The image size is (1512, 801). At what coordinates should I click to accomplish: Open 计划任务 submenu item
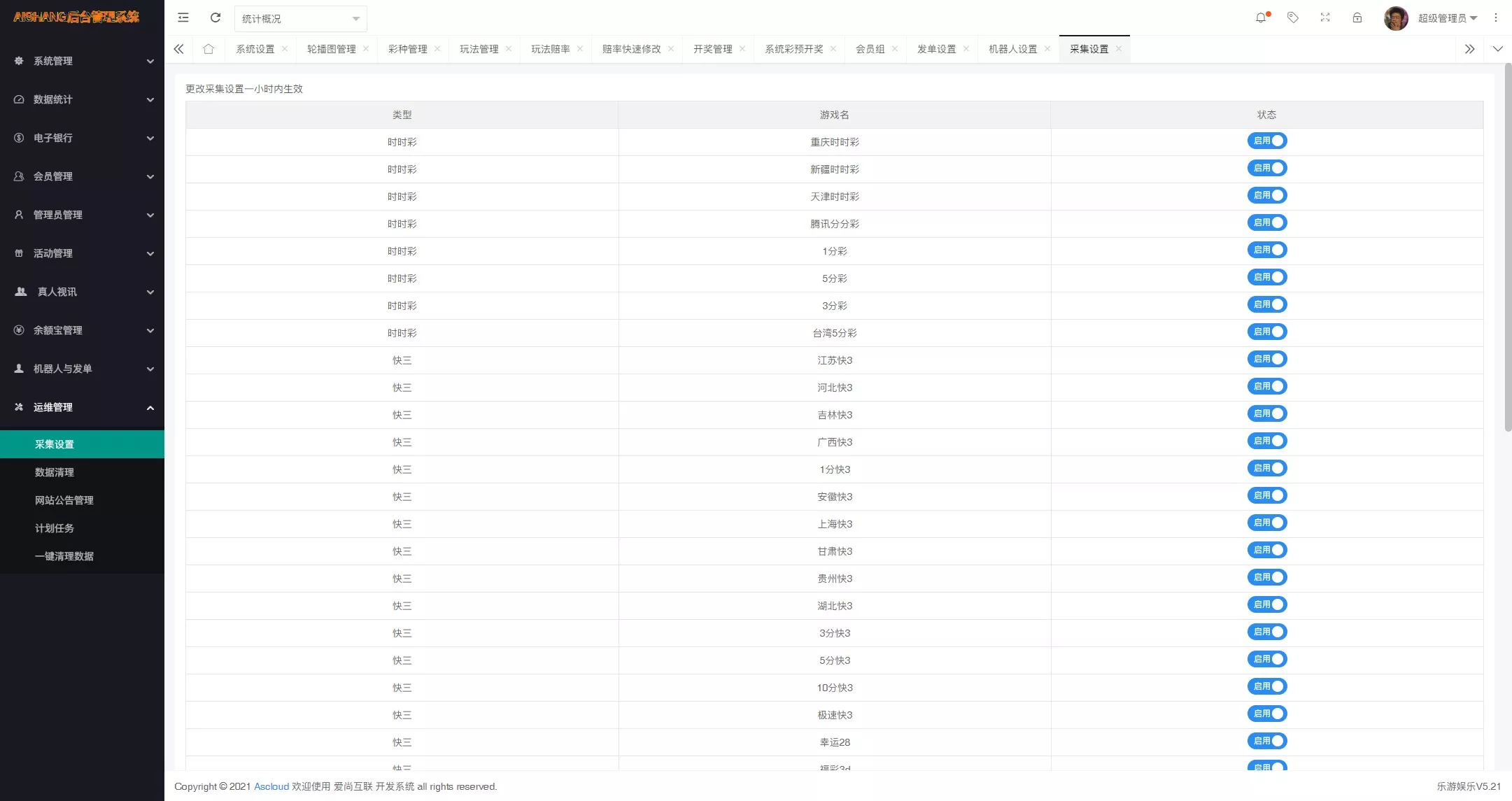tap(82, 528)
